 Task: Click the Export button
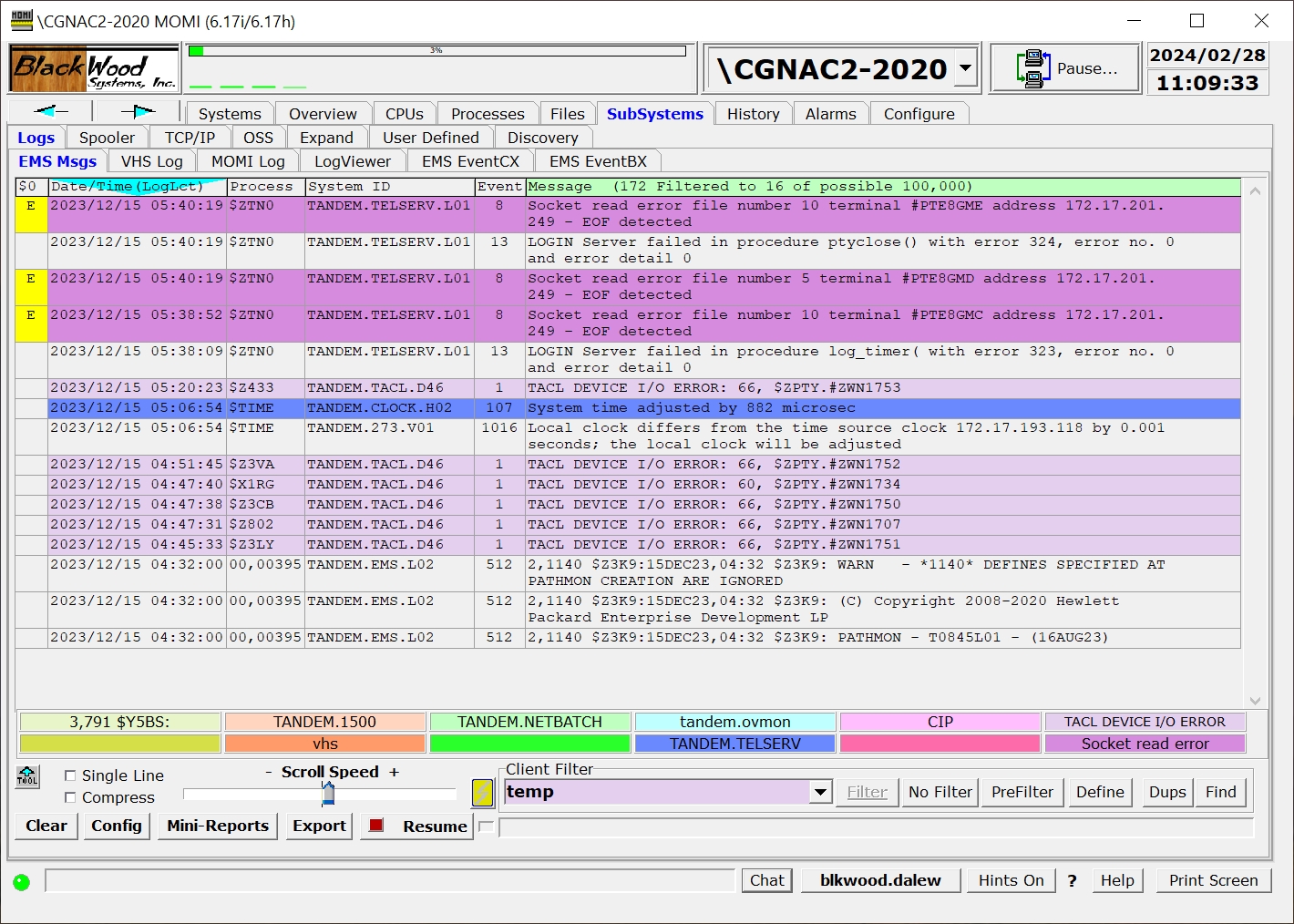(319, 826)
